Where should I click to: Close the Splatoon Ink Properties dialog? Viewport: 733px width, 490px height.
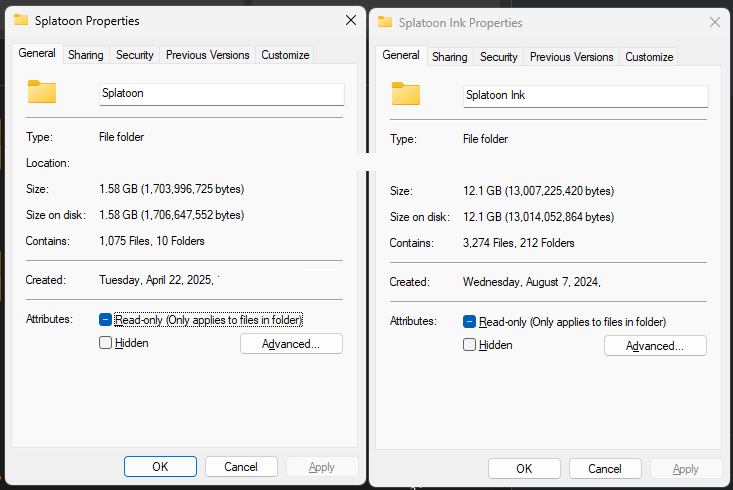click(714, 22)
